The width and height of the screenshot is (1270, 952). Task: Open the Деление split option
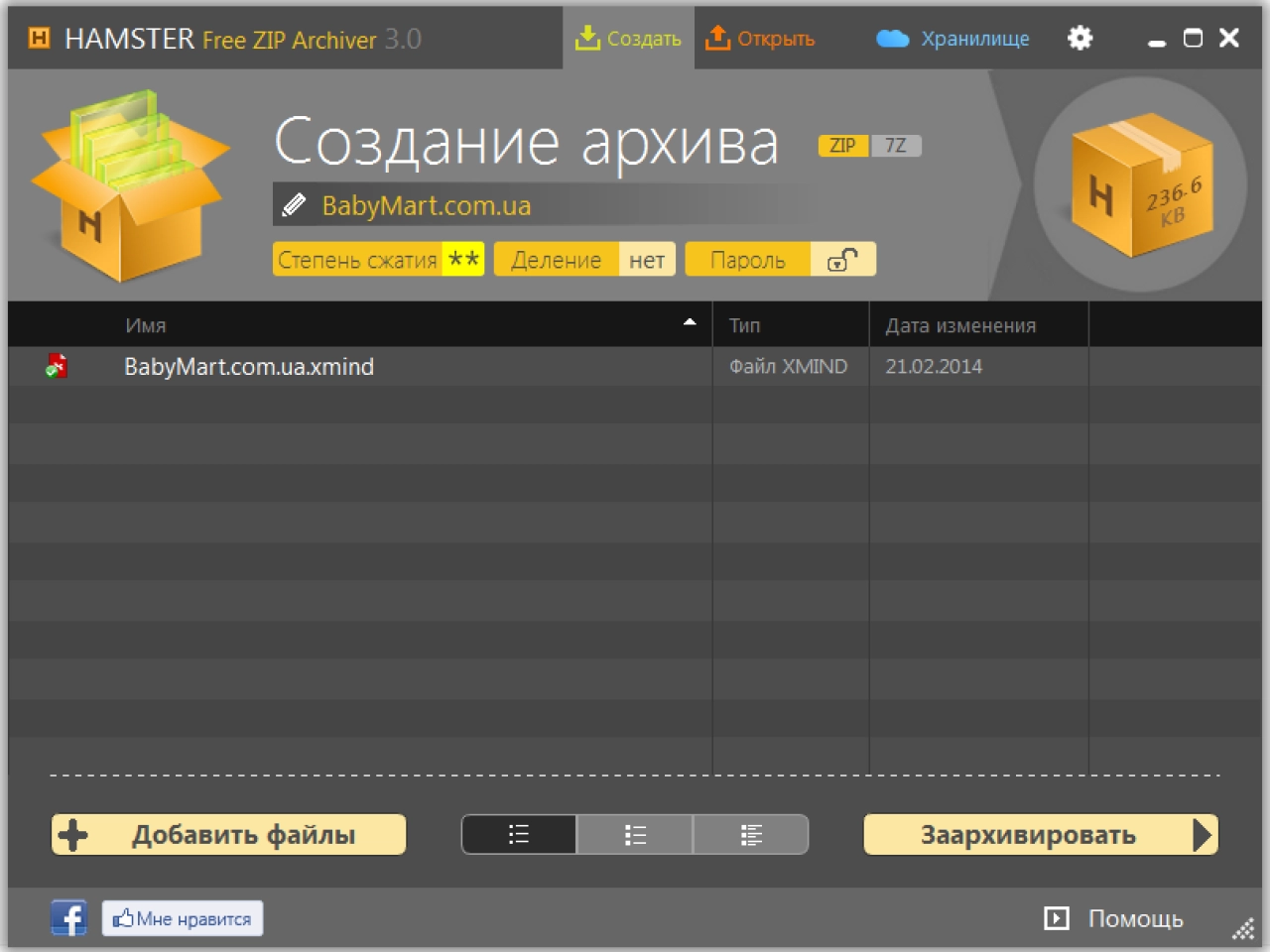584,260
